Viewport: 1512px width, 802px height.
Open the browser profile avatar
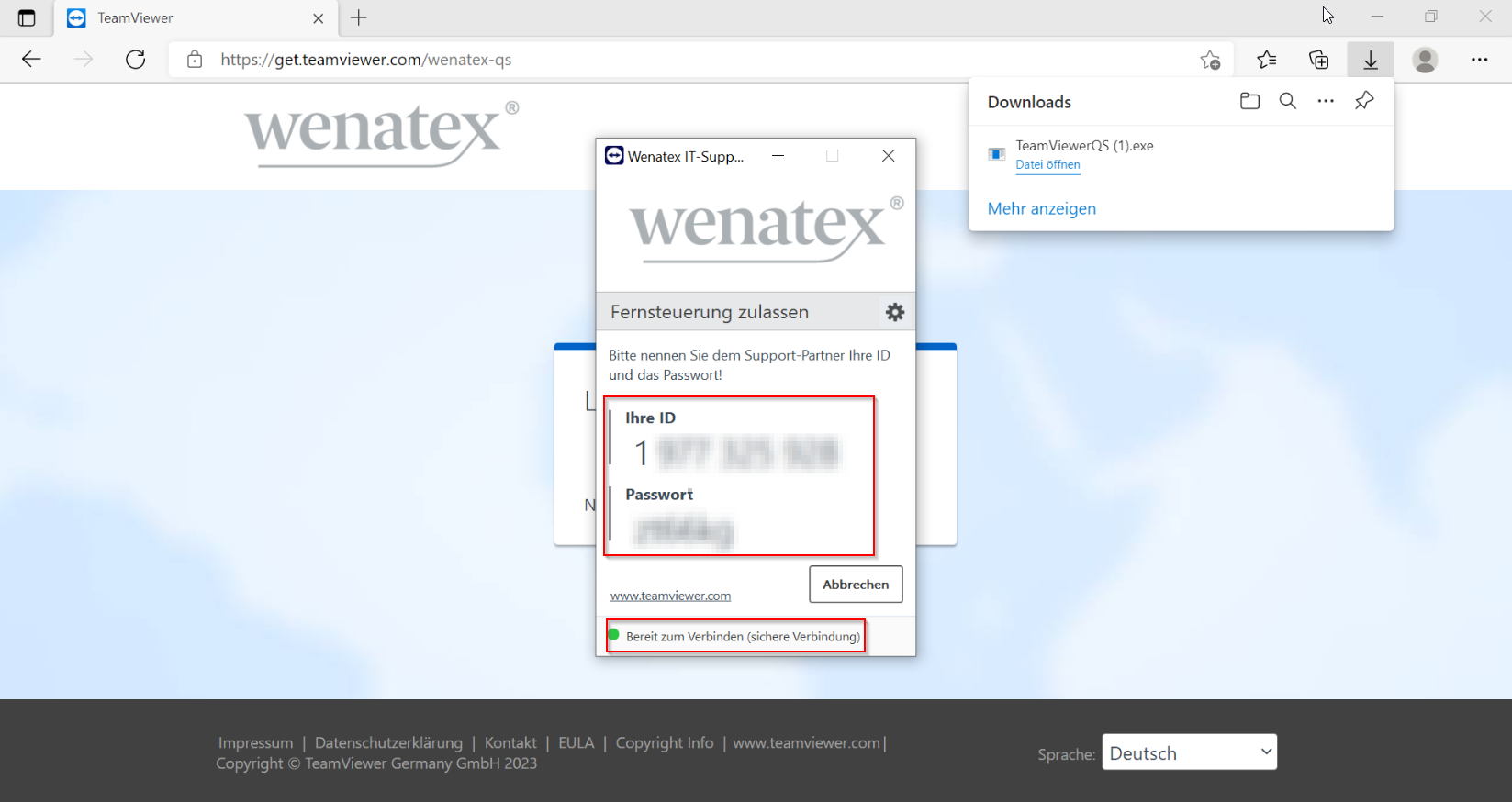[x=1426, y=60]
